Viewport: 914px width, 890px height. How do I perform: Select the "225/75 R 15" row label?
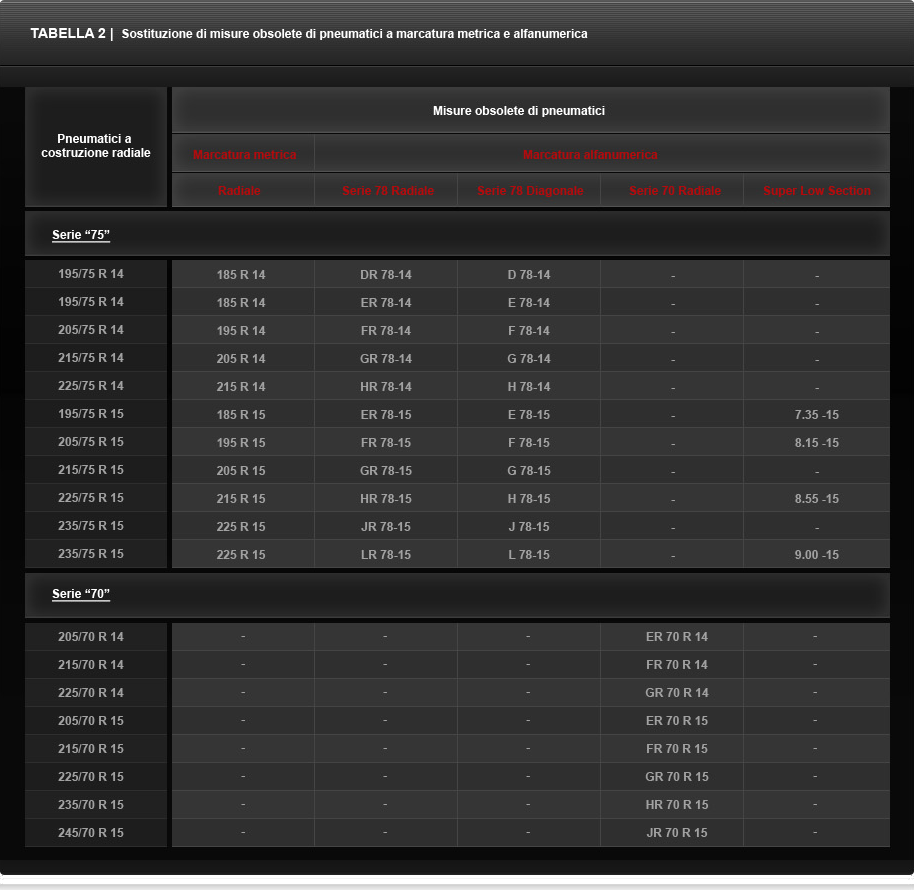[91, 498]
